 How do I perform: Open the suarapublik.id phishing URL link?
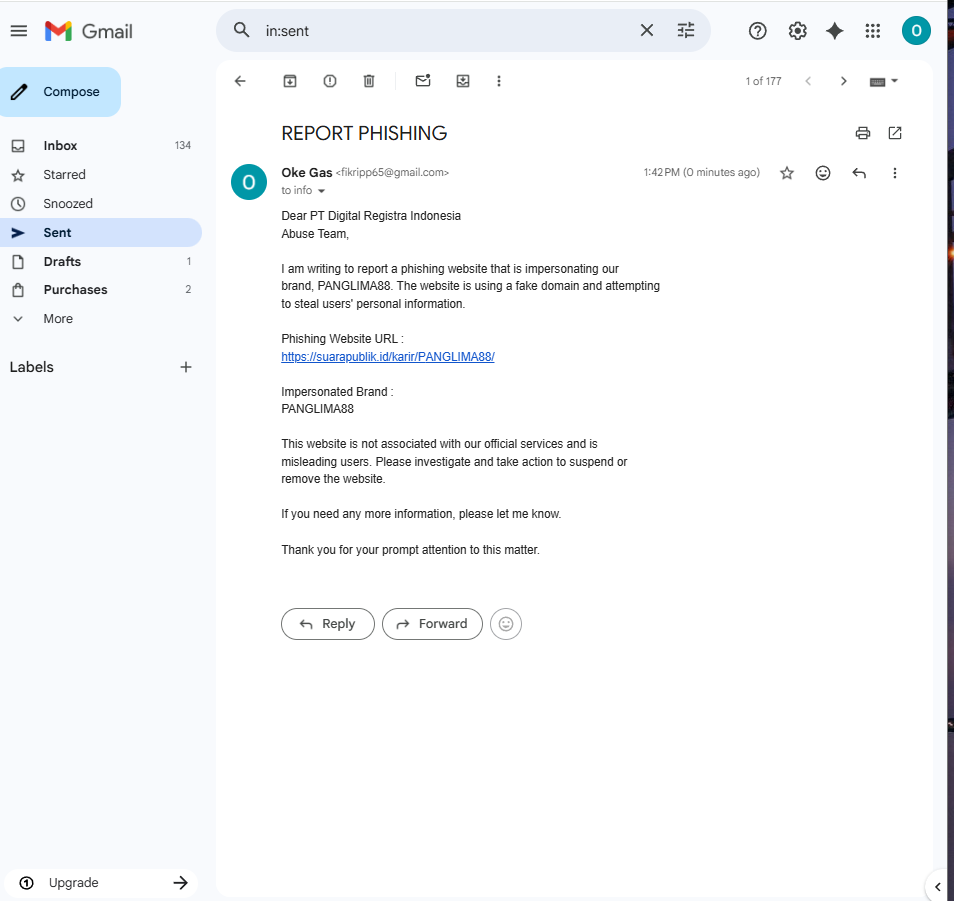388,357
